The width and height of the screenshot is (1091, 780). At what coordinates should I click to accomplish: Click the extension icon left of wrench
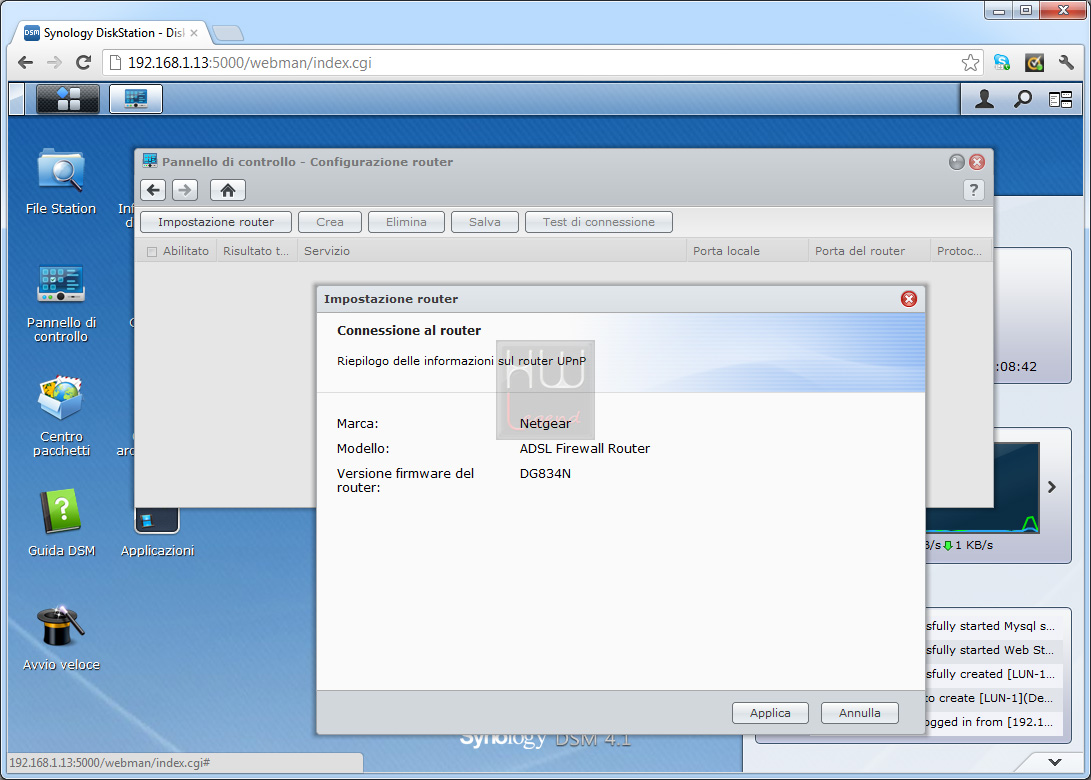[1035, 63]
